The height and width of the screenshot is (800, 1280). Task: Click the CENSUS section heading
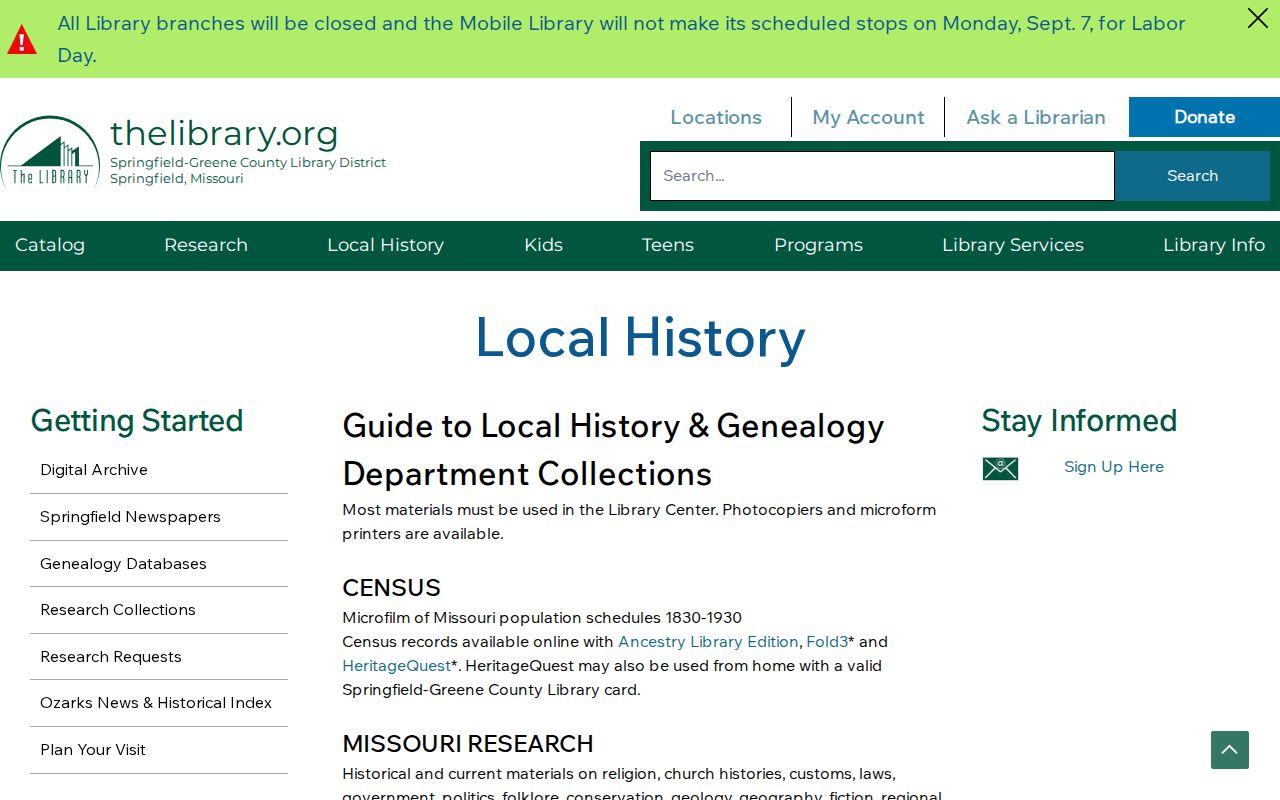tap(391, 588)
